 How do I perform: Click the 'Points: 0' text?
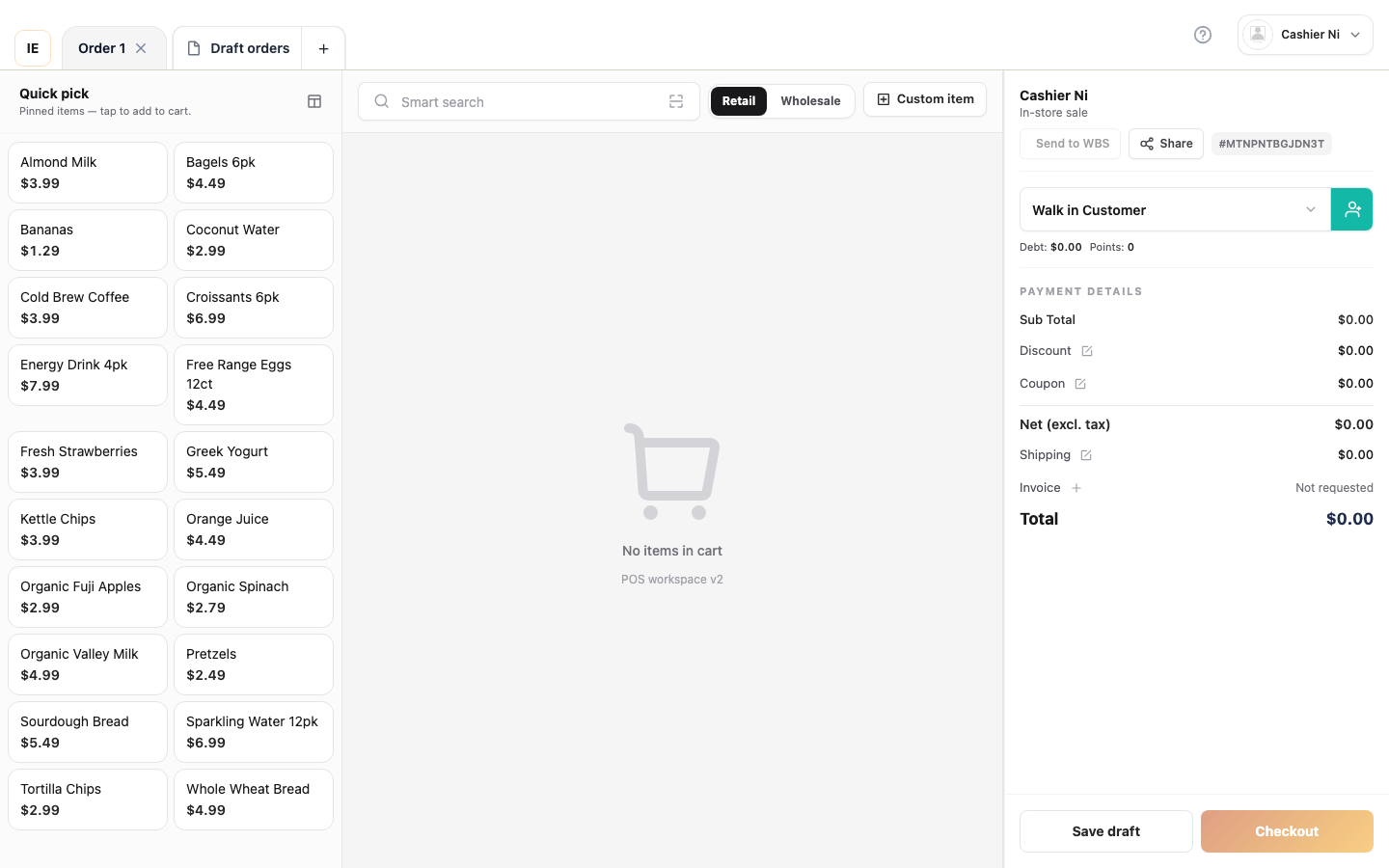(1112, 247)
